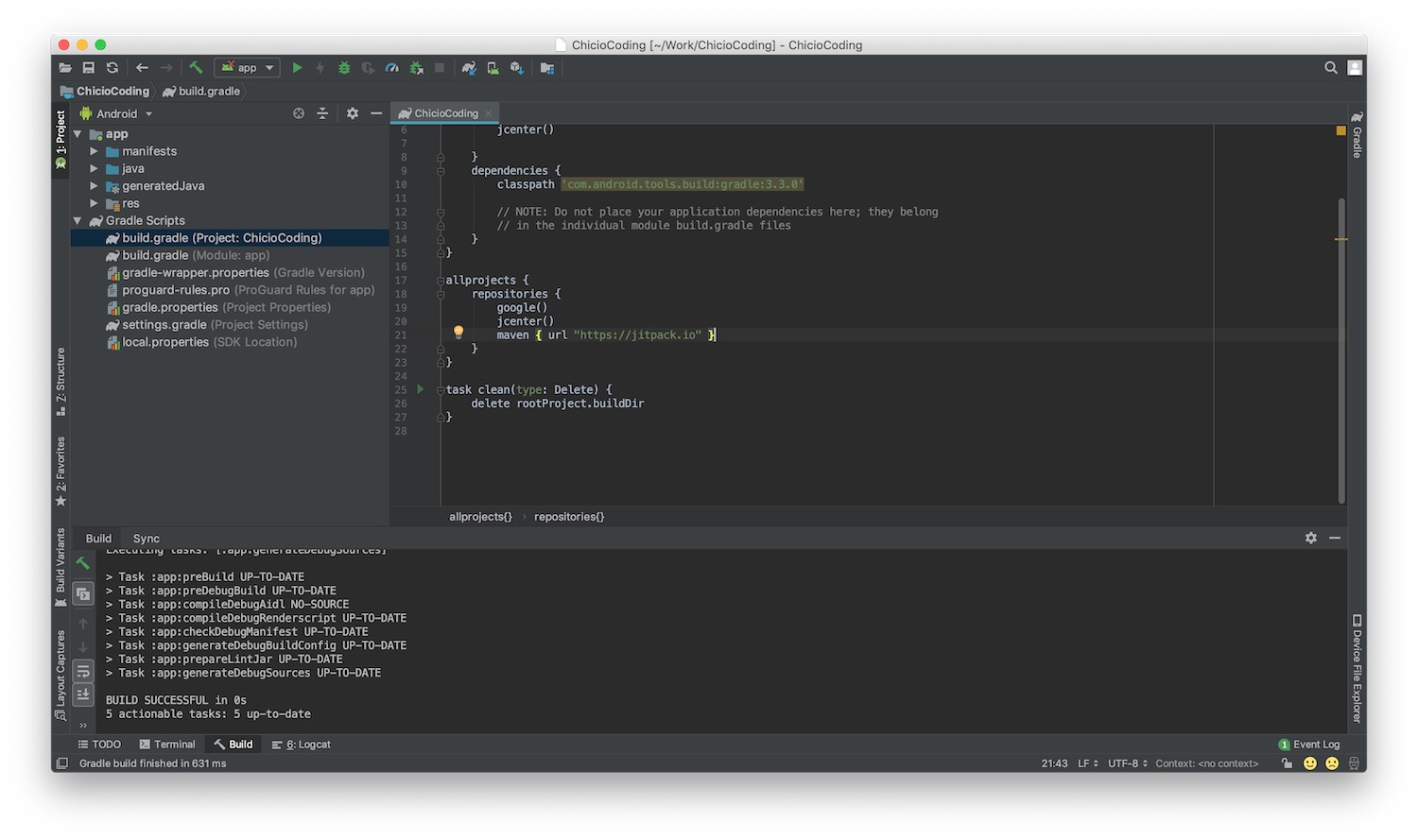Click ChicioCoding breadcrumb in navigation bar
This screenshot has height=840, width=1418.
point(105,92)
